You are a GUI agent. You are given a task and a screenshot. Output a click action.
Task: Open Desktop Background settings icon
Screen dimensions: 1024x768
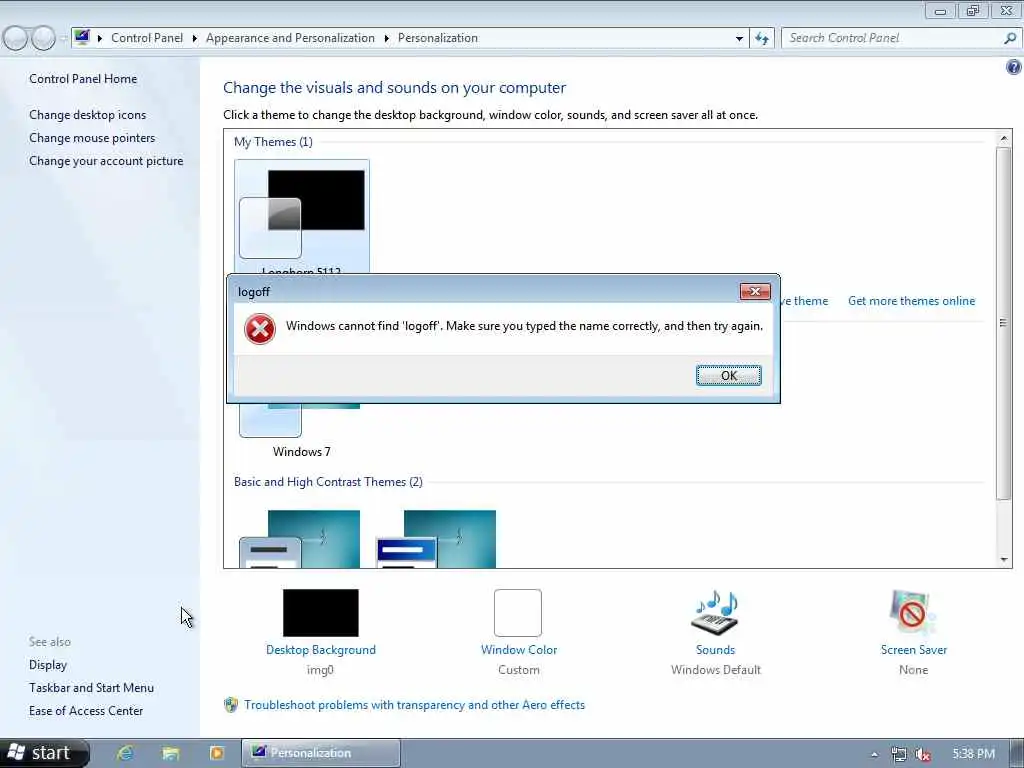pos(321,613)
